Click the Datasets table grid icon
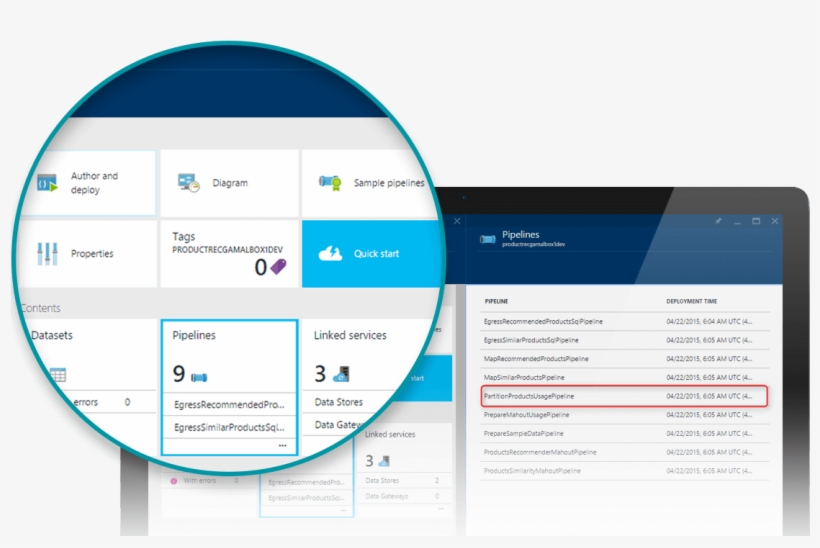This screenshot has width=820, height=548. 58,375
